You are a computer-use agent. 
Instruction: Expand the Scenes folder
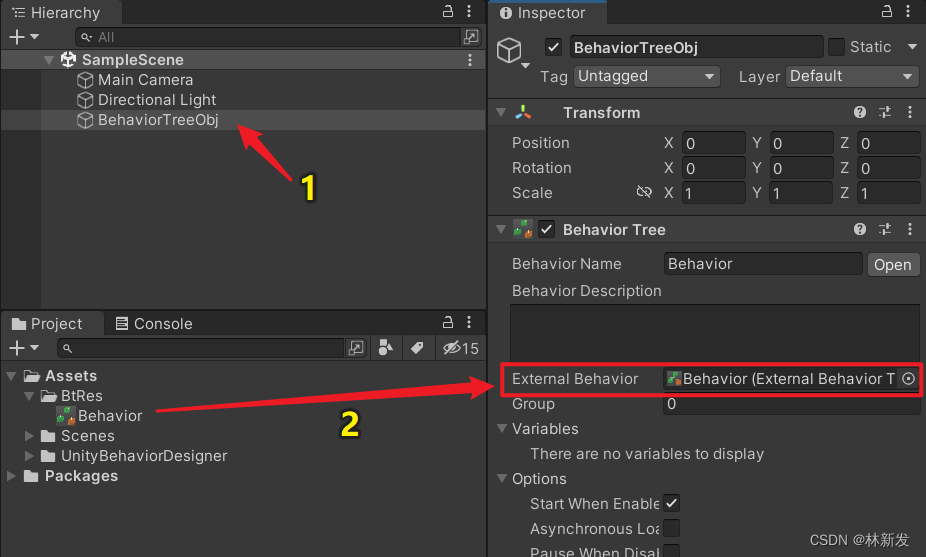(28, 436)
